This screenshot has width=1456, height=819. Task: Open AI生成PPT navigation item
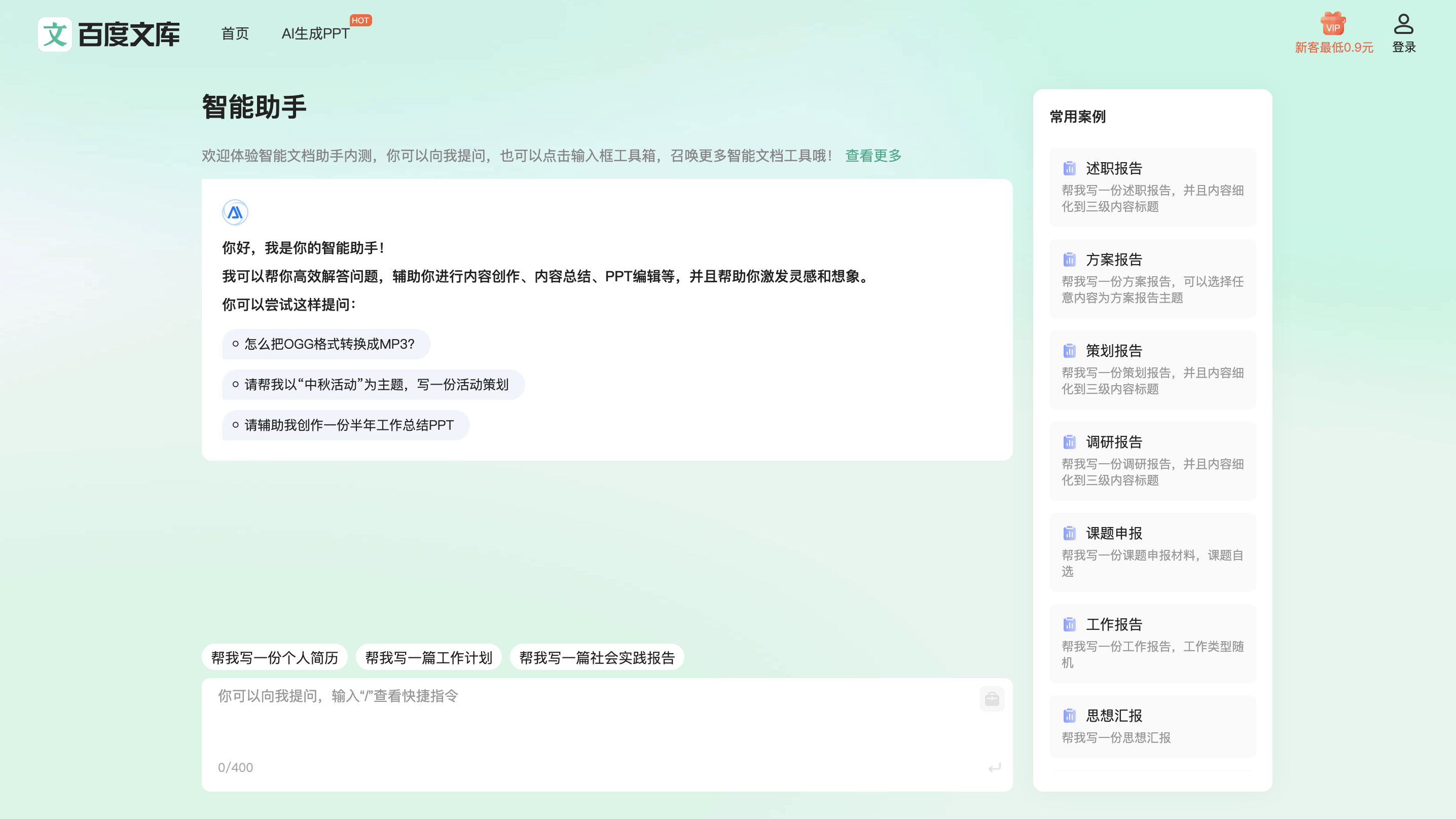(315, 33)
